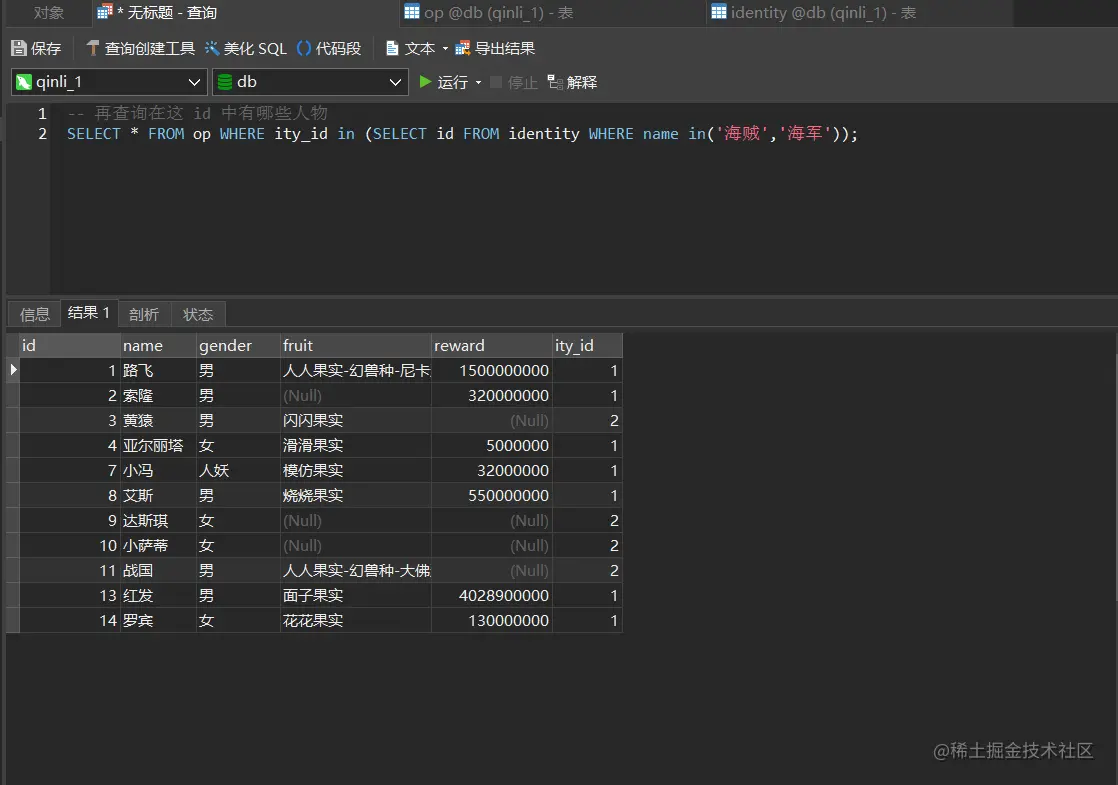Click the fruit cell 滑滑果实
This screenshot has width=1118, height=785.
pos(356,446)
